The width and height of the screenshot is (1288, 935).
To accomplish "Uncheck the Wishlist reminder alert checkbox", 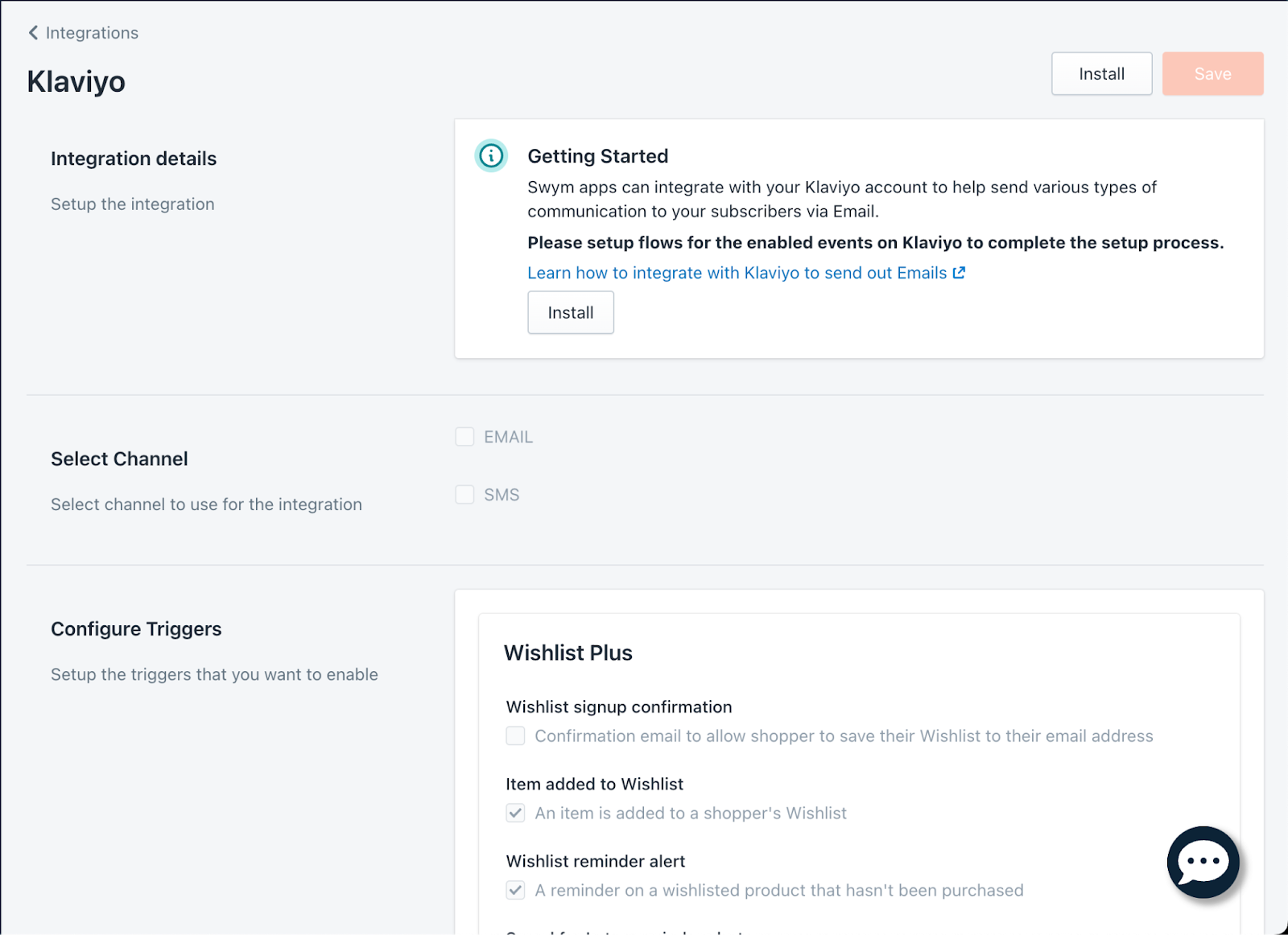I will pyautogui.click(x=515, y=890).
